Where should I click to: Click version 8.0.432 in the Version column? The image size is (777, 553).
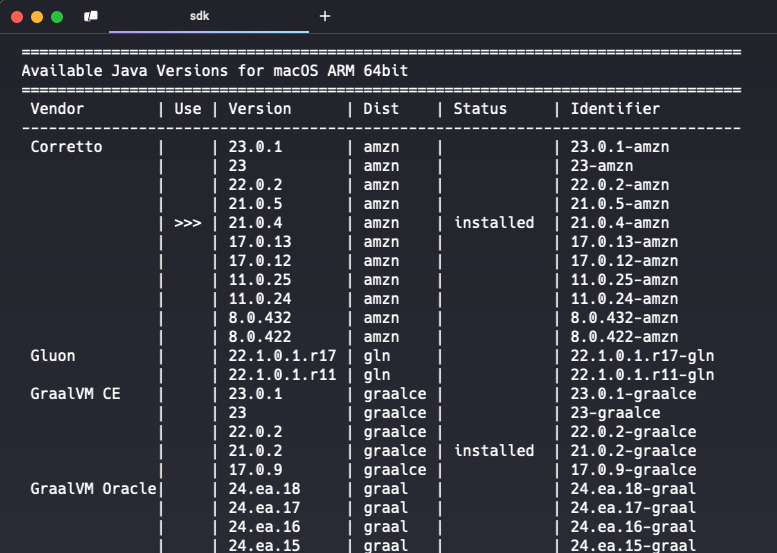tap(260, 318)
